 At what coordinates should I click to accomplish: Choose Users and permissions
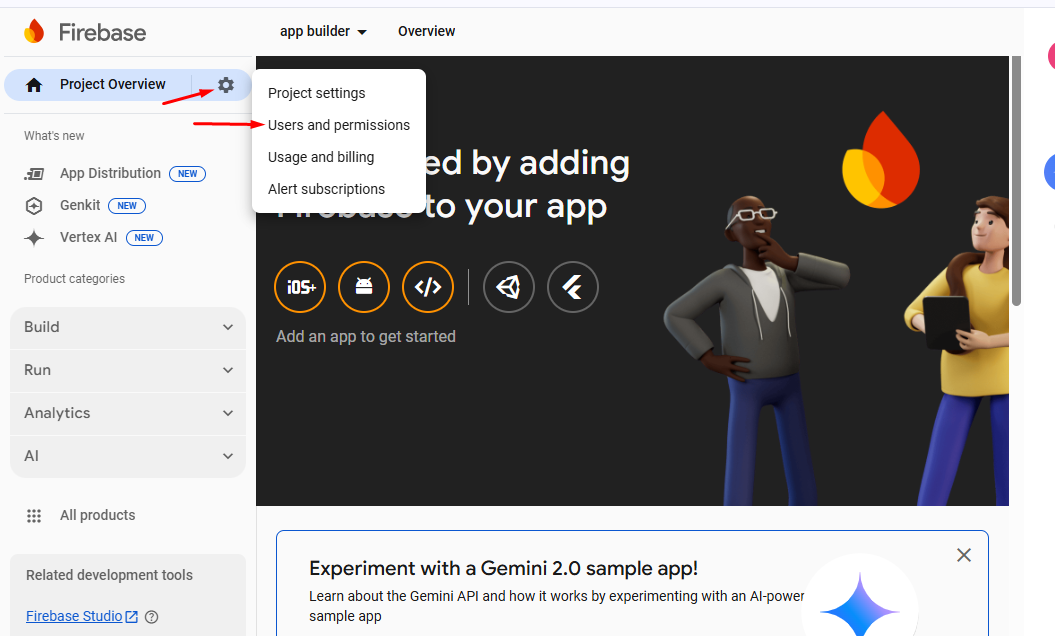click(338, 125)
